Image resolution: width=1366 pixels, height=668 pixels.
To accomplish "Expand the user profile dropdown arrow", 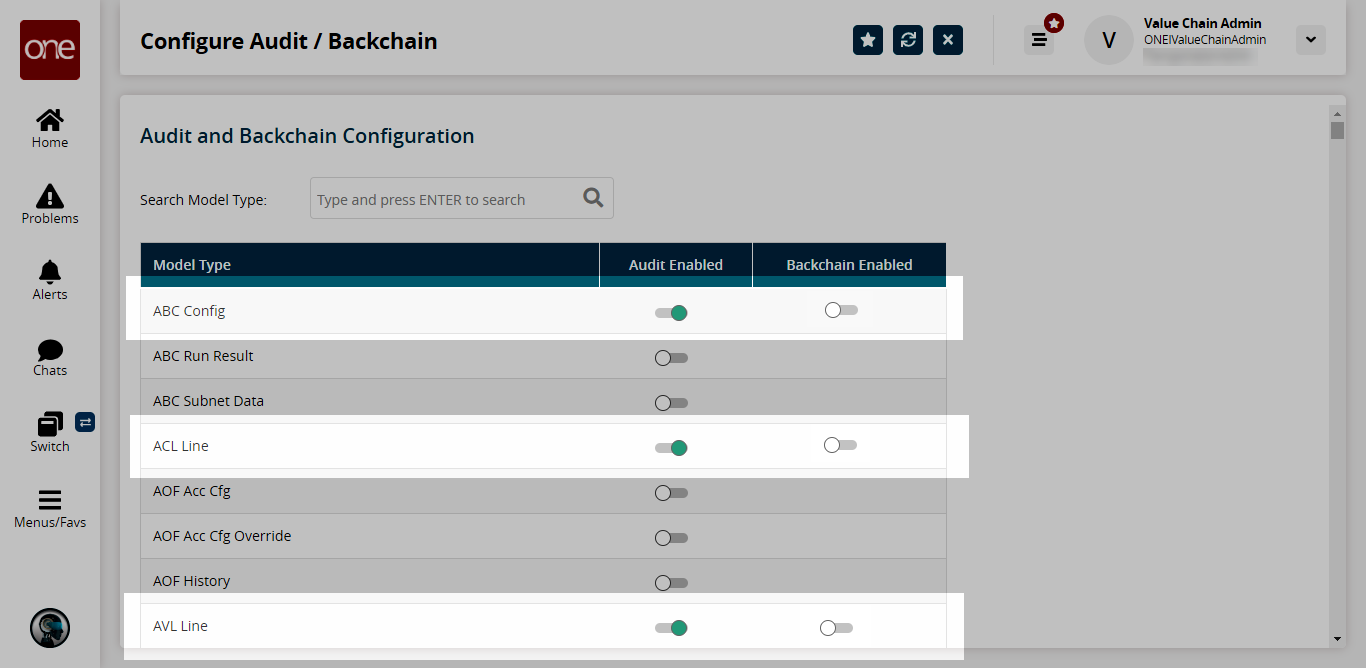I will (x=1310, y=40).
